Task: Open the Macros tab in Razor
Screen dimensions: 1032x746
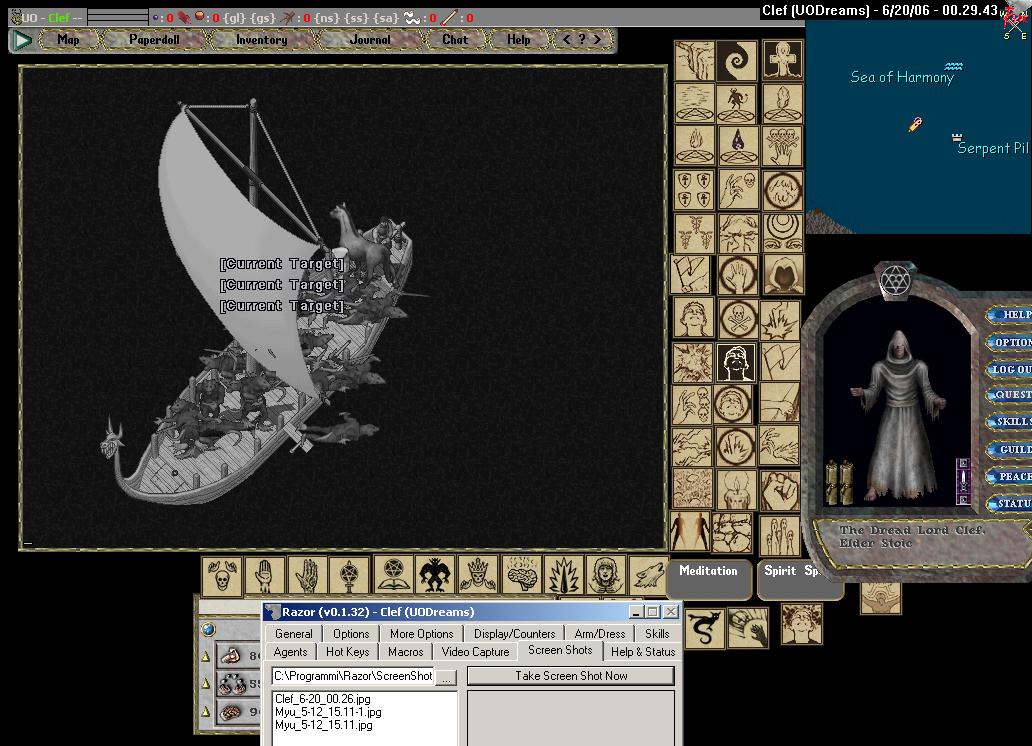Action: (405, 652)
